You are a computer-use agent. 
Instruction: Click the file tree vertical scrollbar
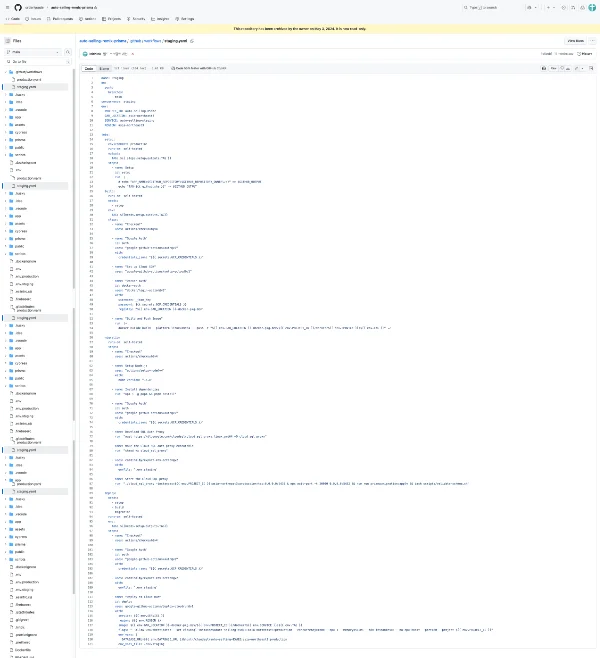point(74,178)
